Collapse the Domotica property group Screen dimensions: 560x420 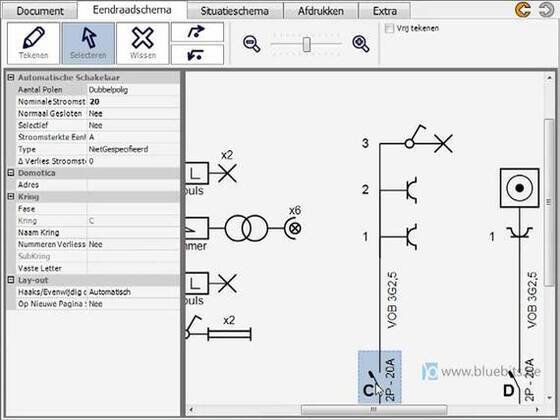click(11, 173)
